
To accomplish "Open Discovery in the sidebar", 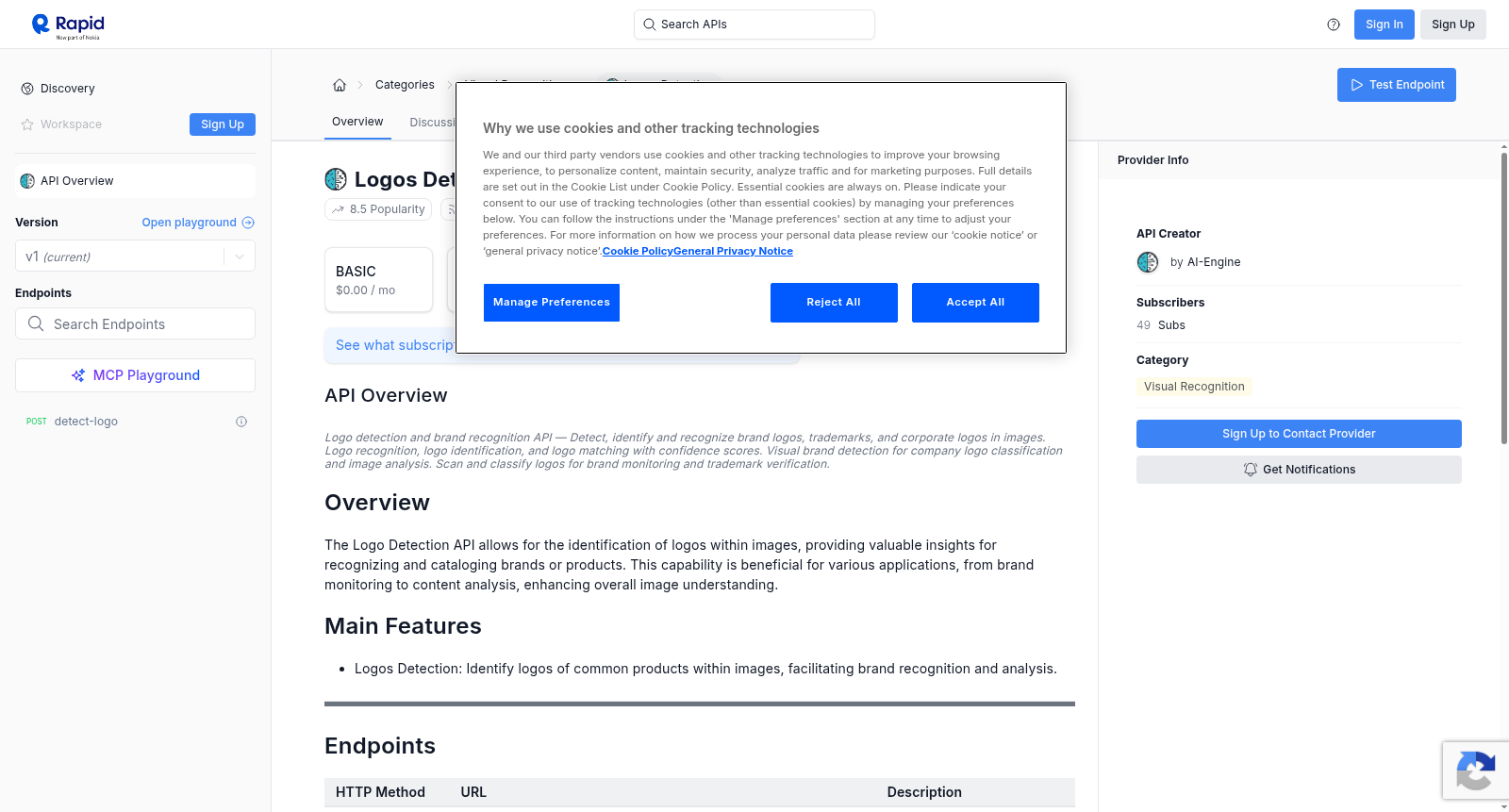I will tap(68, 89).
